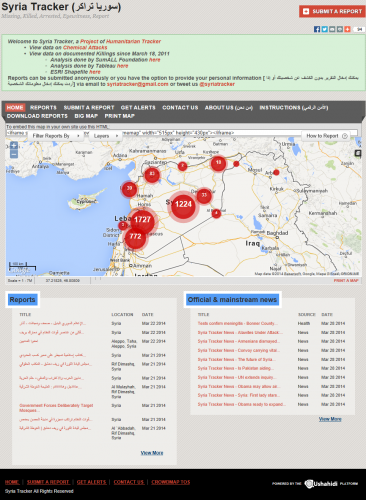Image resolution: width=366 pixels, height=500 pixels.
Task: Open the Reports menu item
Action: coord(43,108)
